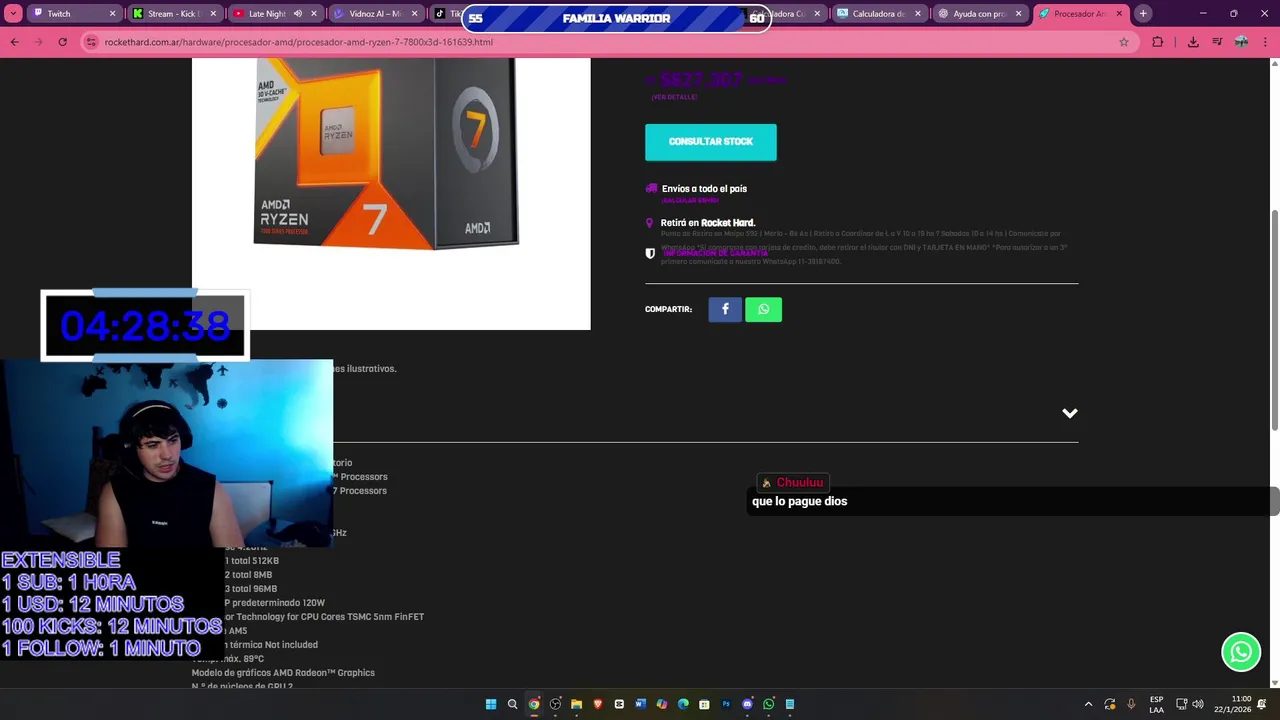Switch the ESP LAA input language
Viewport: 1280px width, 720px height.
(x=1157, y=704)
